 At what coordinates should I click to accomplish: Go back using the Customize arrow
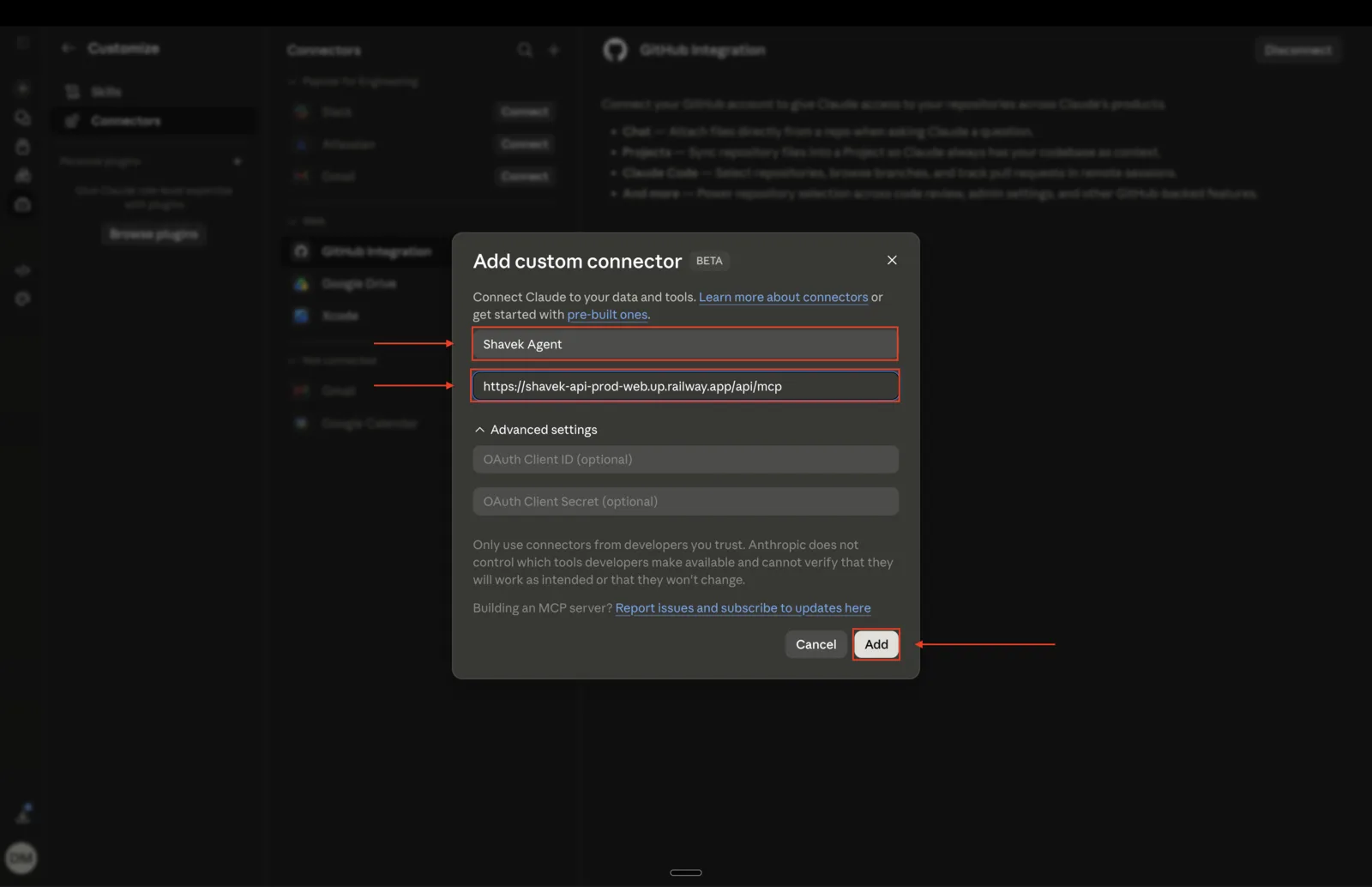[68, 48]
